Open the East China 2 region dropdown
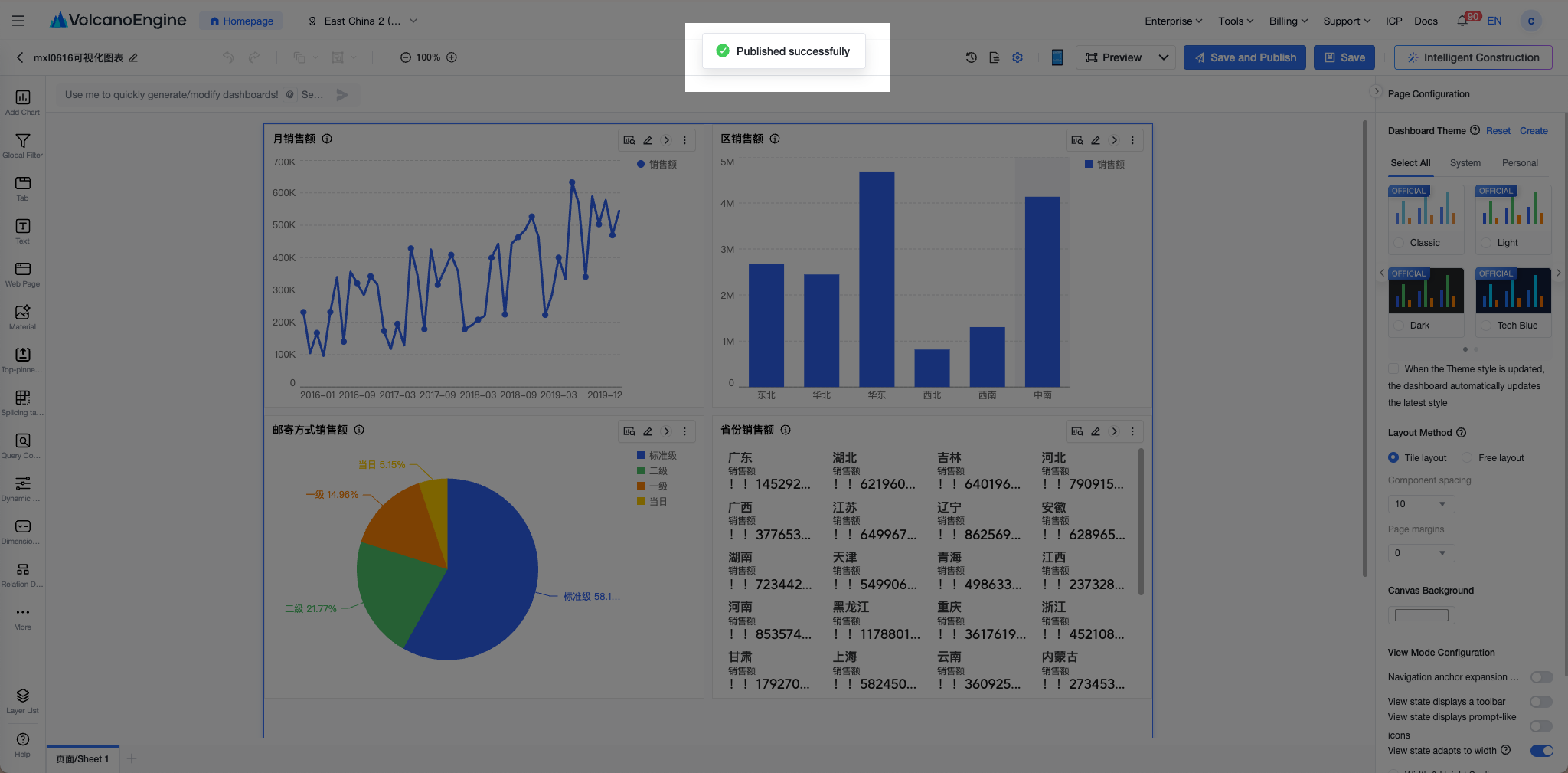1568x773 pixels. 362,21
